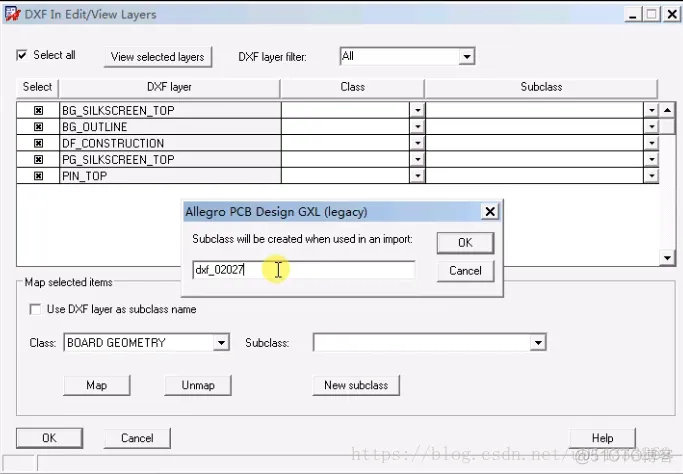
Task: Toggle the Select all checkbox
Action: 22,55
